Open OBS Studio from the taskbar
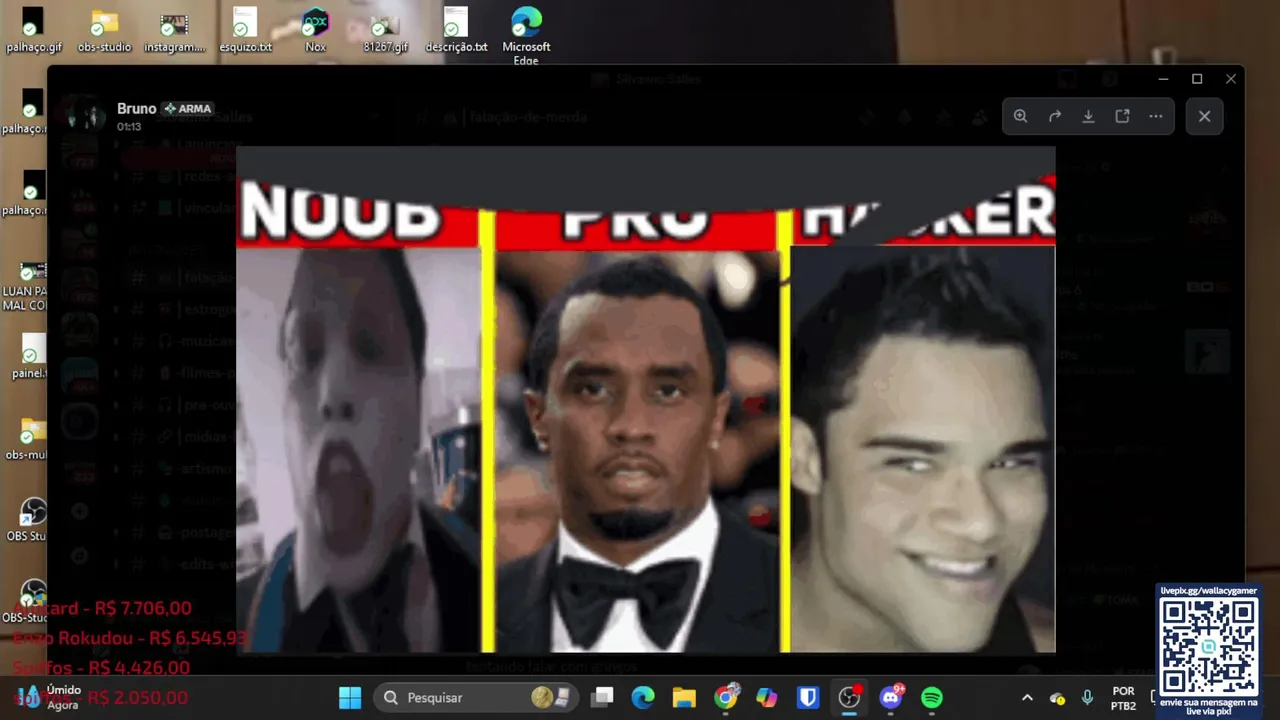This screenshot has height=720, width=1280. pos(849,697)
